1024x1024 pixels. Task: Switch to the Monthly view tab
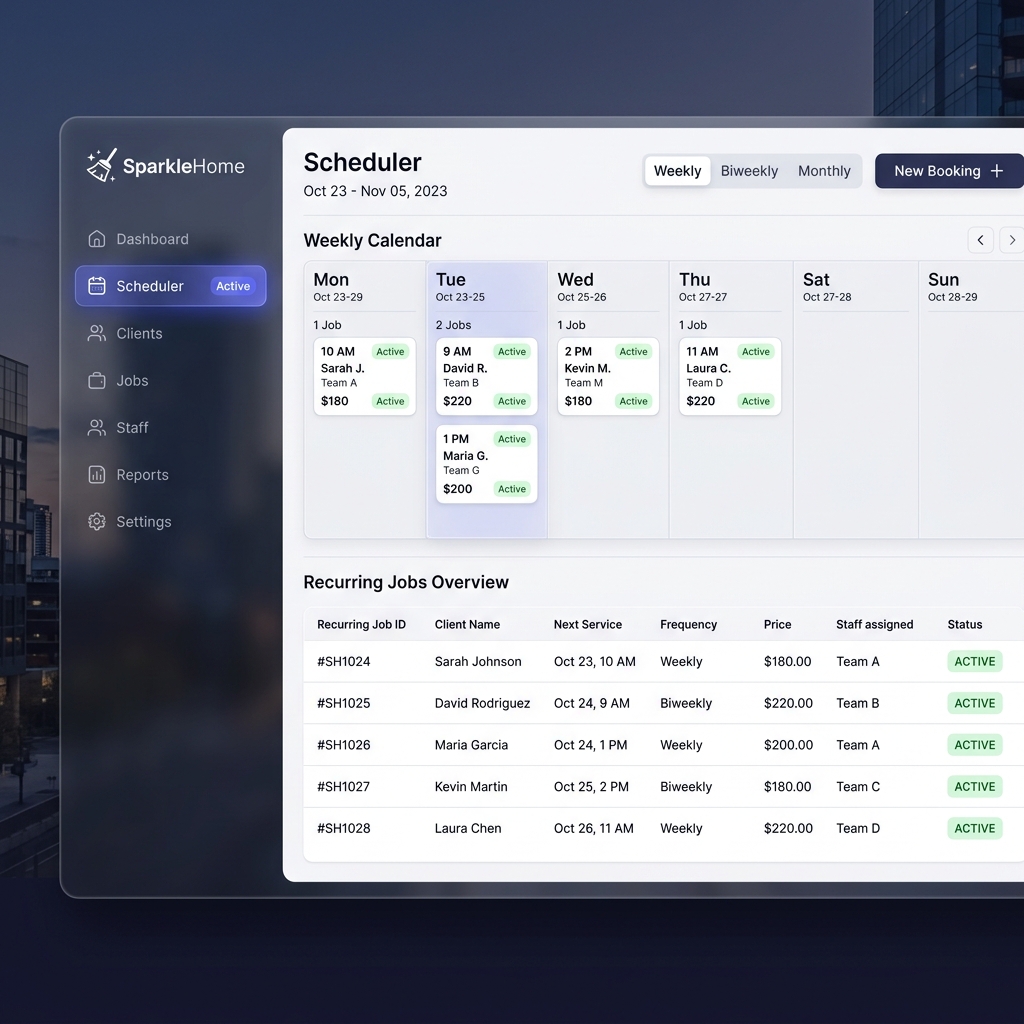pyautogui.click(x=824, y=171)
